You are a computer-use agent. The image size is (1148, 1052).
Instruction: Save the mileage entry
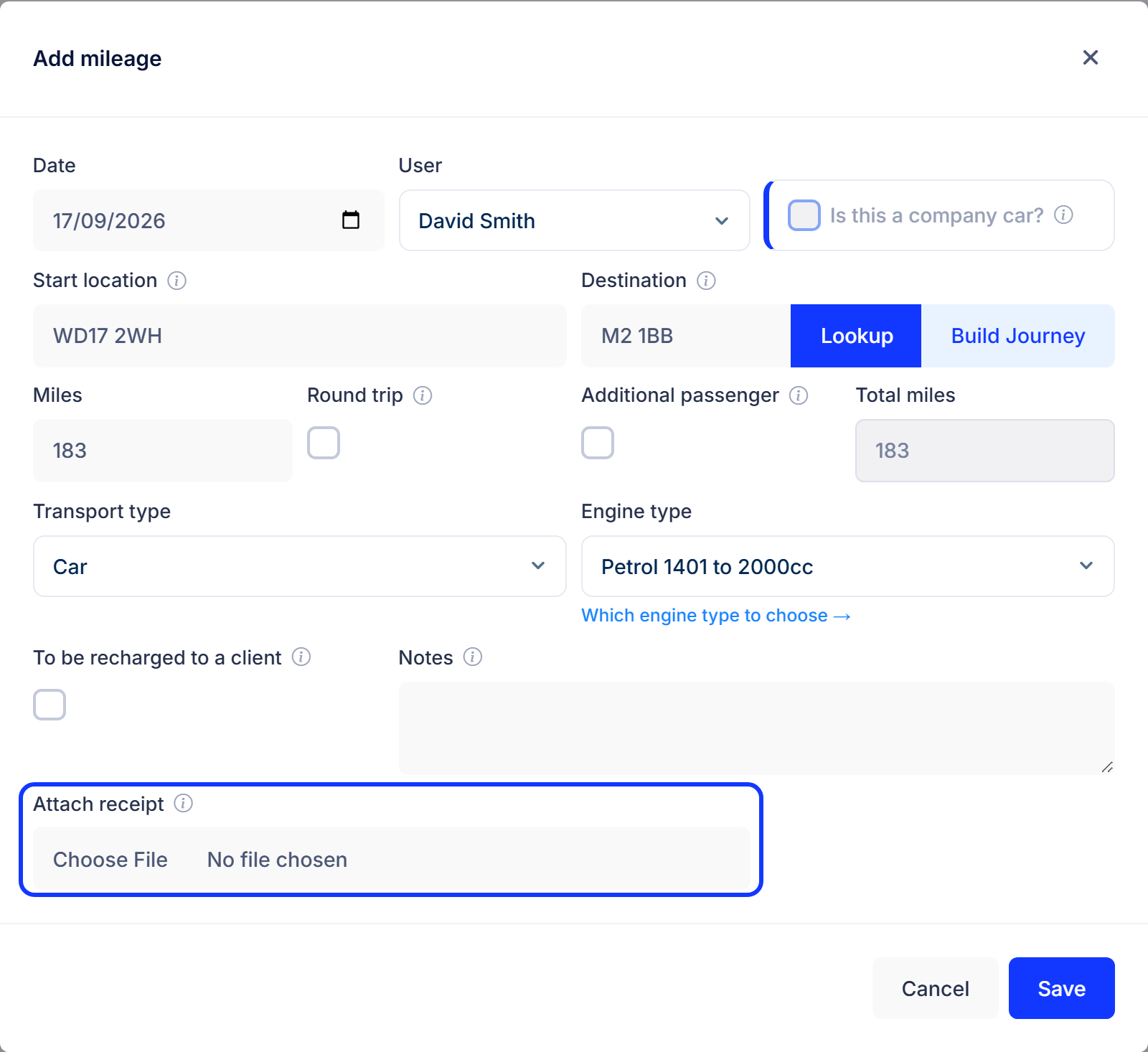point(1061,988)
